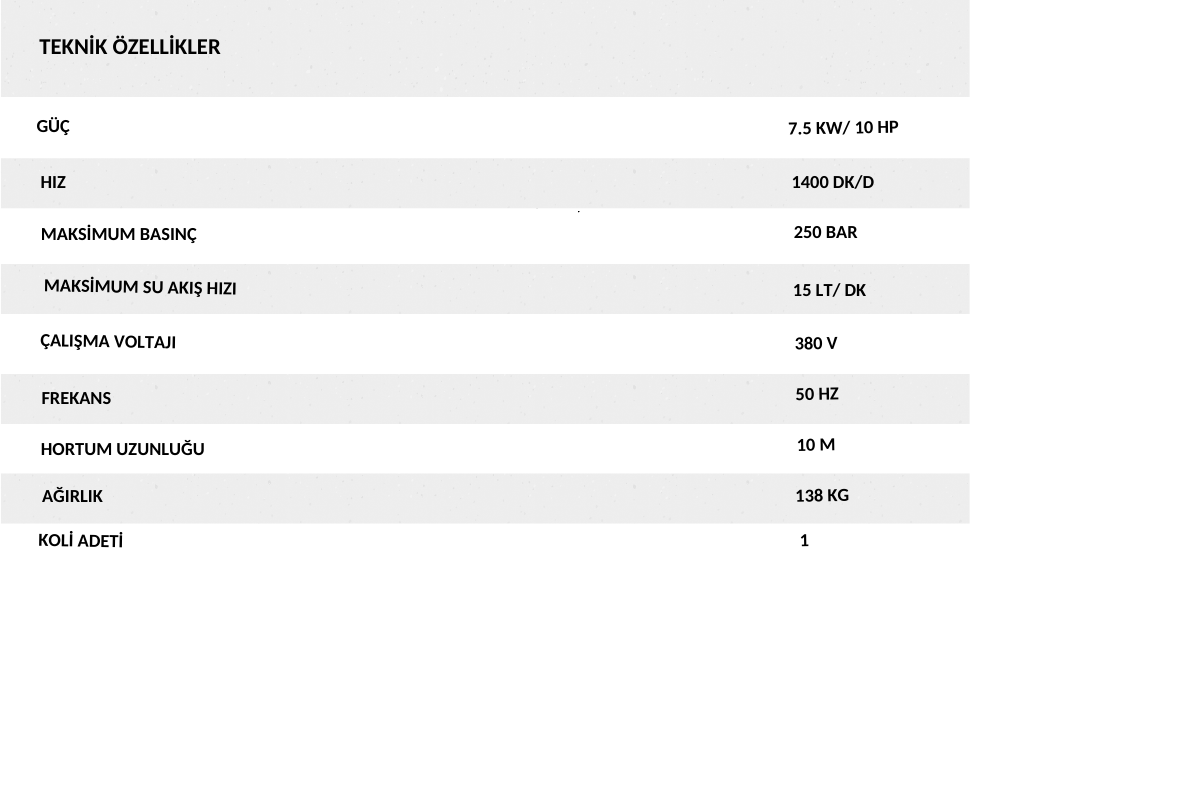Click the 1400 DK/D value
This screenshot has width=1200, height=800.
[x=833, y=182]
